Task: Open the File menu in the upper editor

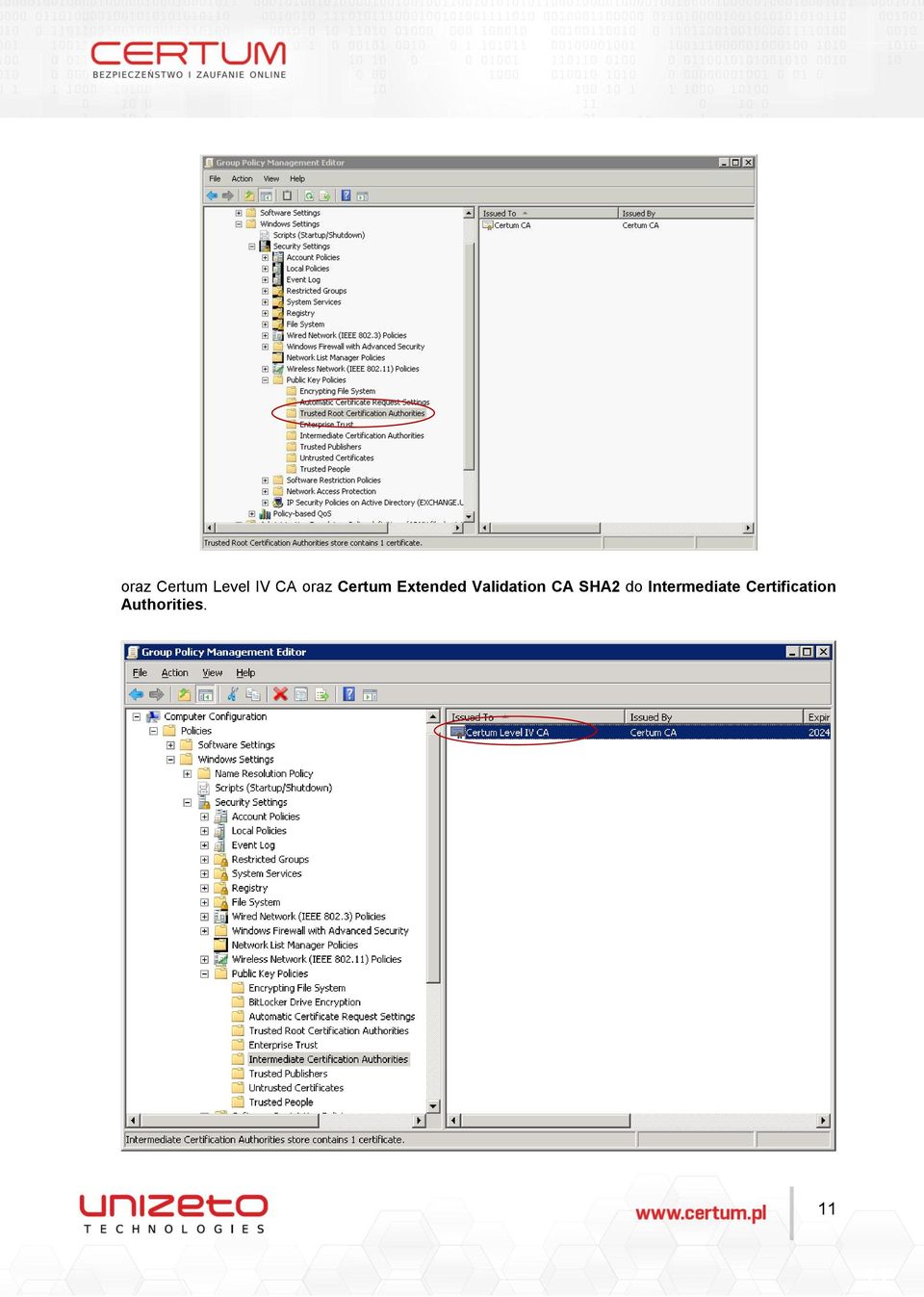Action: [x=215, y=179]
